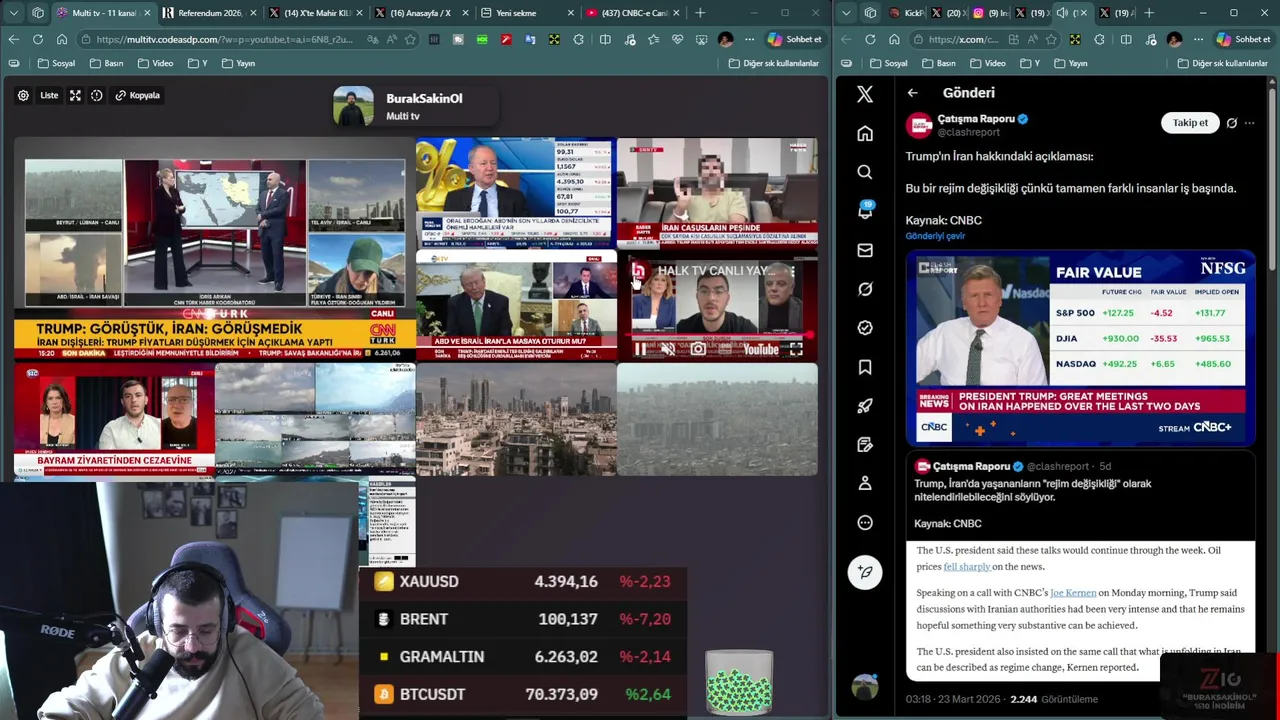Switch to (16) Anasayfa / X tab
This screenshot has height=720, width=1280.
[420, 13]
